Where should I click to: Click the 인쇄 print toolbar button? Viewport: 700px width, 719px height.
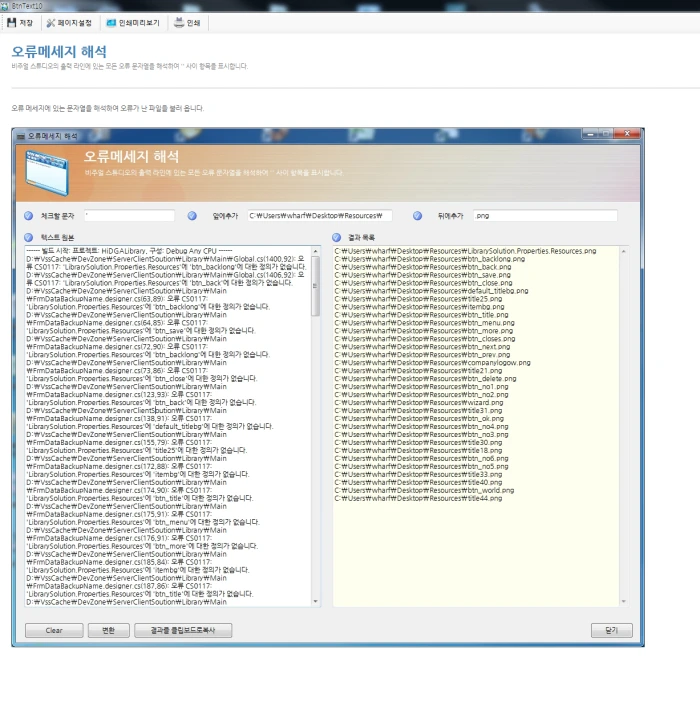click(x=187, y=22)
